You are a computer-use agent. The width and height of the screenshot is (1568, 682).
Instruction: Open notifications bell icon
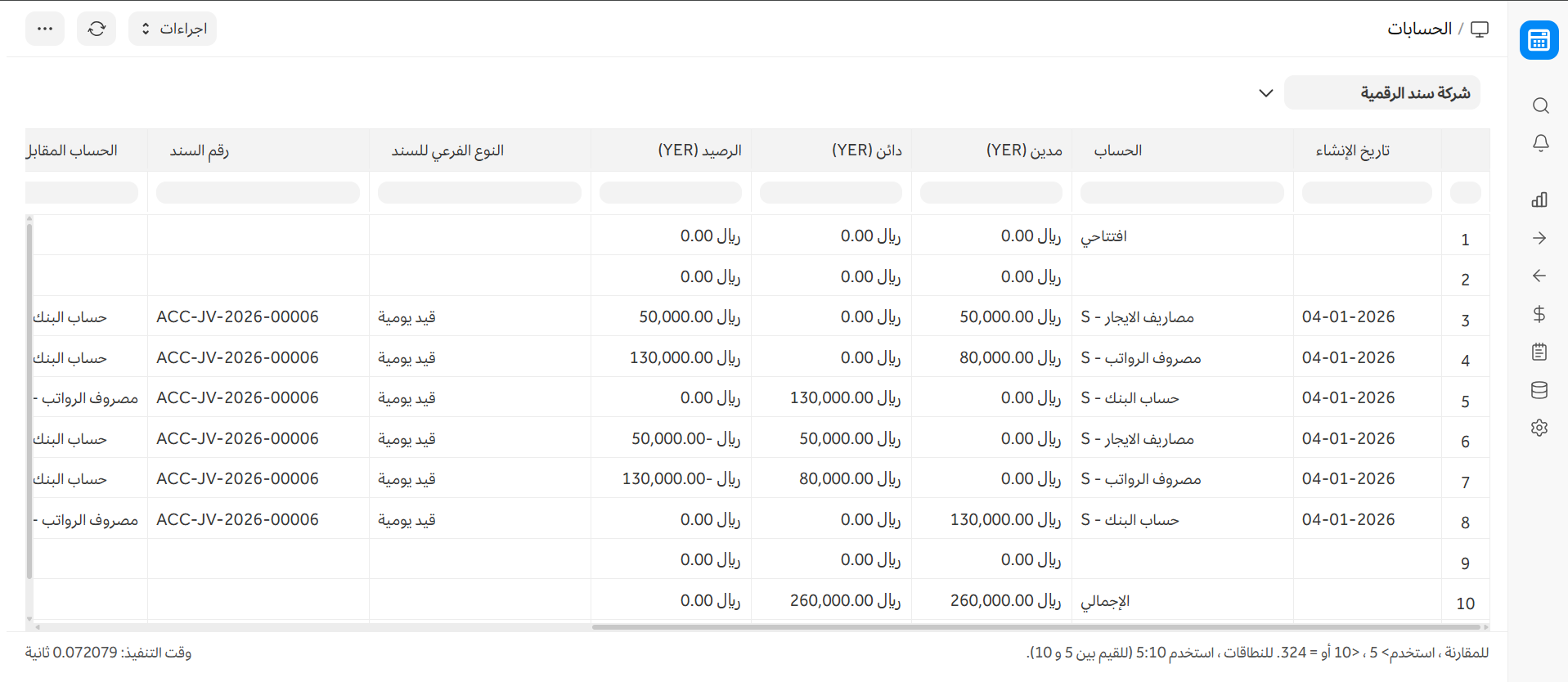pyautogui.click(x=1540, y=144)
